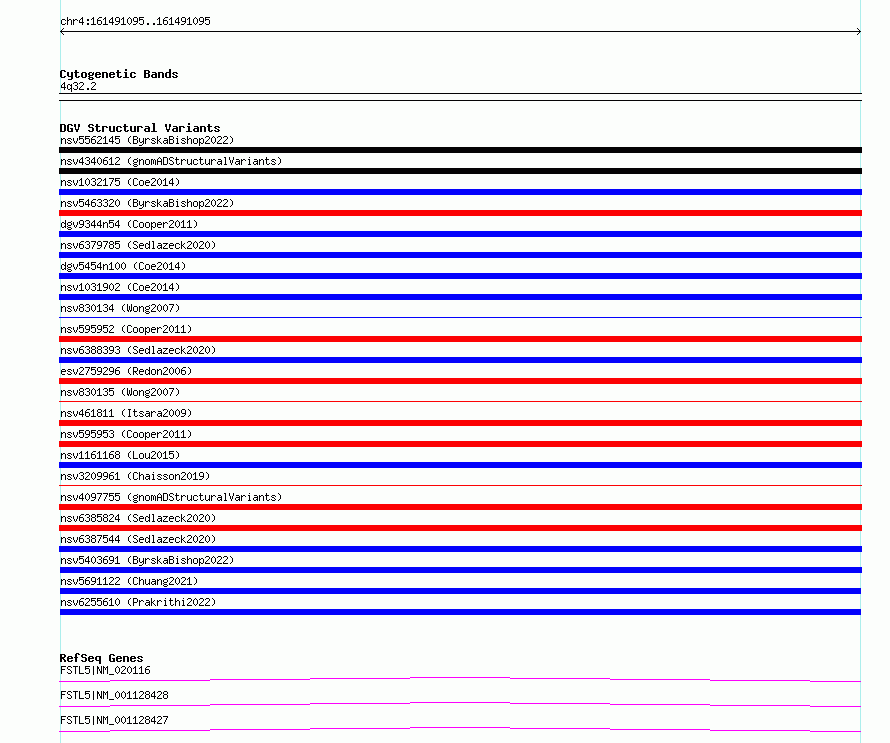Click the nsv6385824 (Sedlazeck2020) label
Image resolution: width=890 pixels, height=743 pixels.
pyautogui.click(x=138, y=518)
